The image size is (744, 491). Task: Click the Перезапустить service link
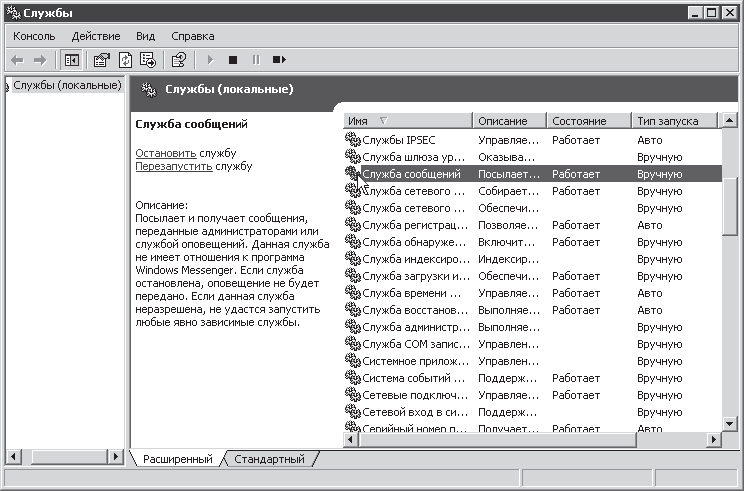pyautogui.click(x=173, y=166)
